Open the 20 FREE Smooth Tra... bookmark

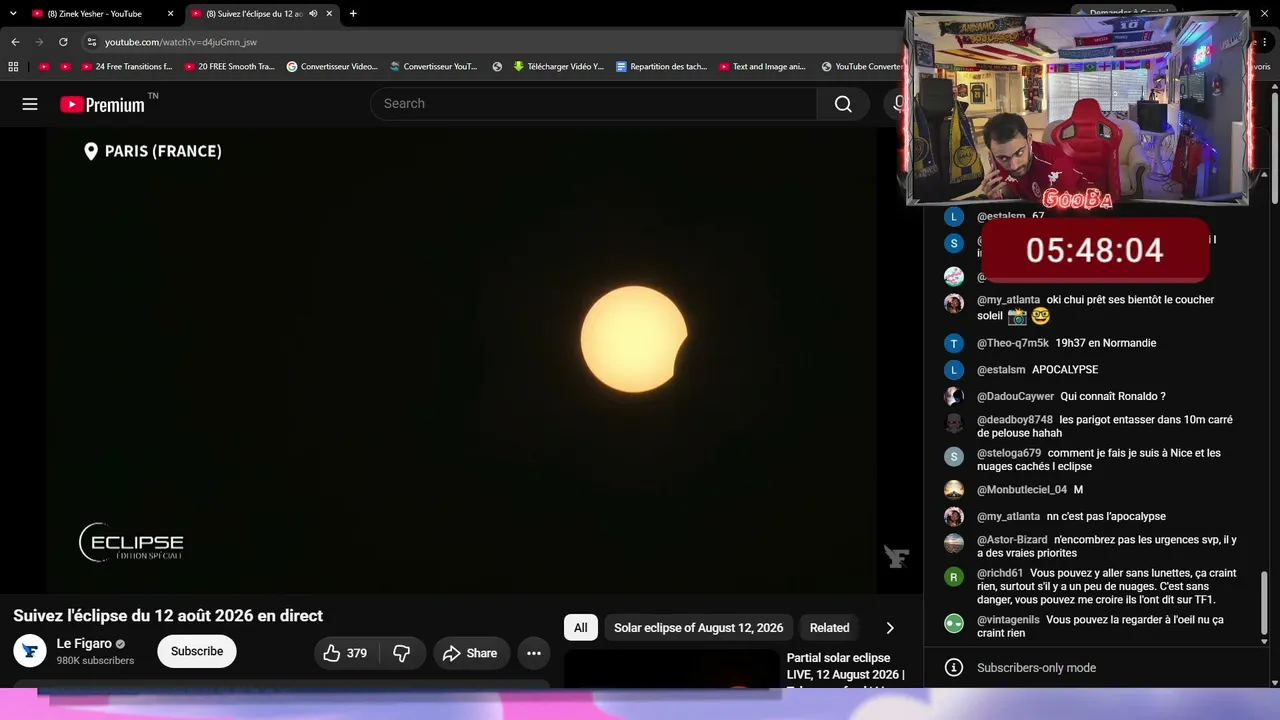coord(230,67)
